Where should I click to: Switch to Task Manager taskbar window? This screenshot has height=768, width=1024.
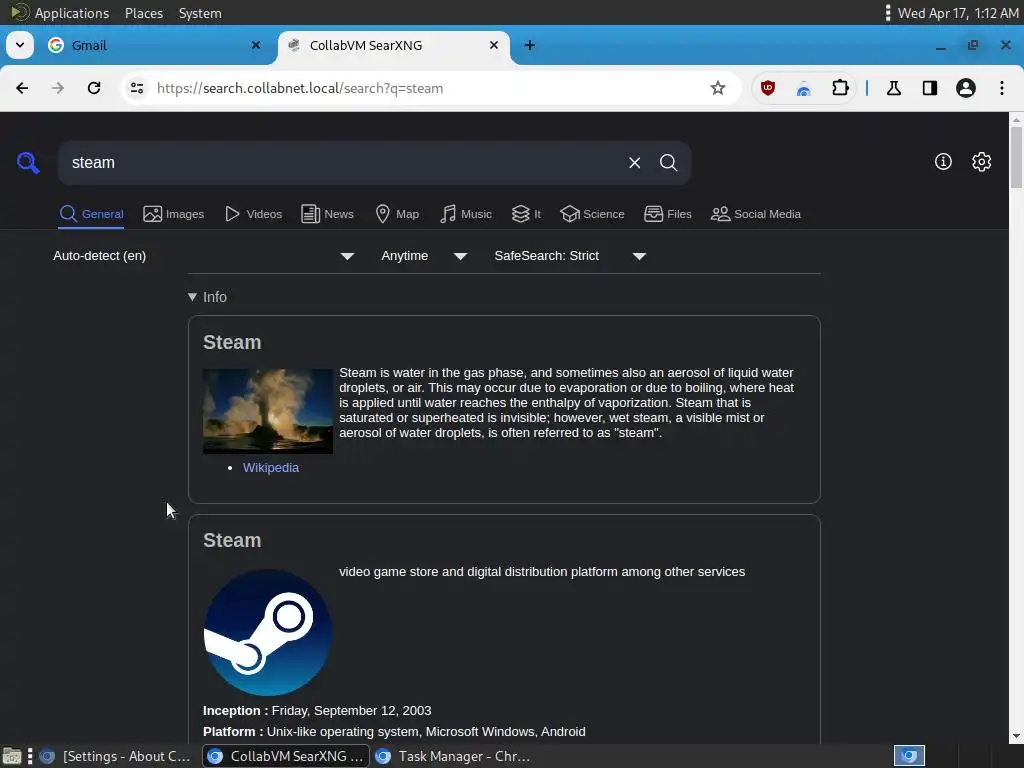pyautogui.click(x=454, y=756)
